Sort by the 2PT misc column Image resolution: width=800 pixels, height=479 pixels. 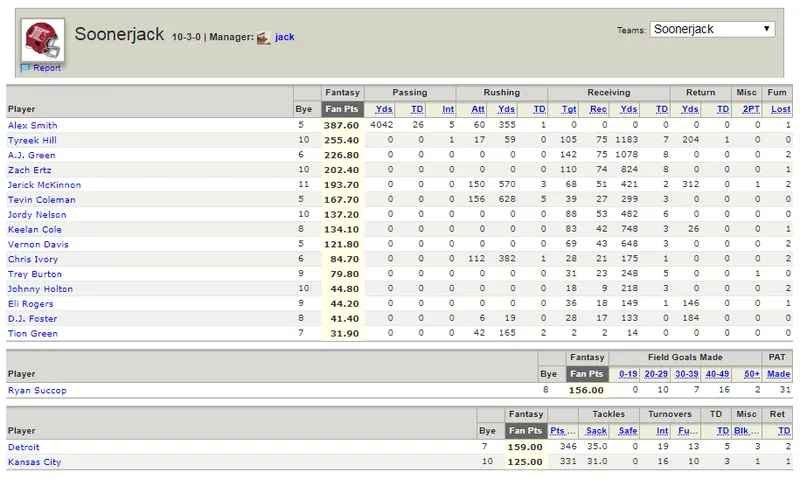point(751,109)
